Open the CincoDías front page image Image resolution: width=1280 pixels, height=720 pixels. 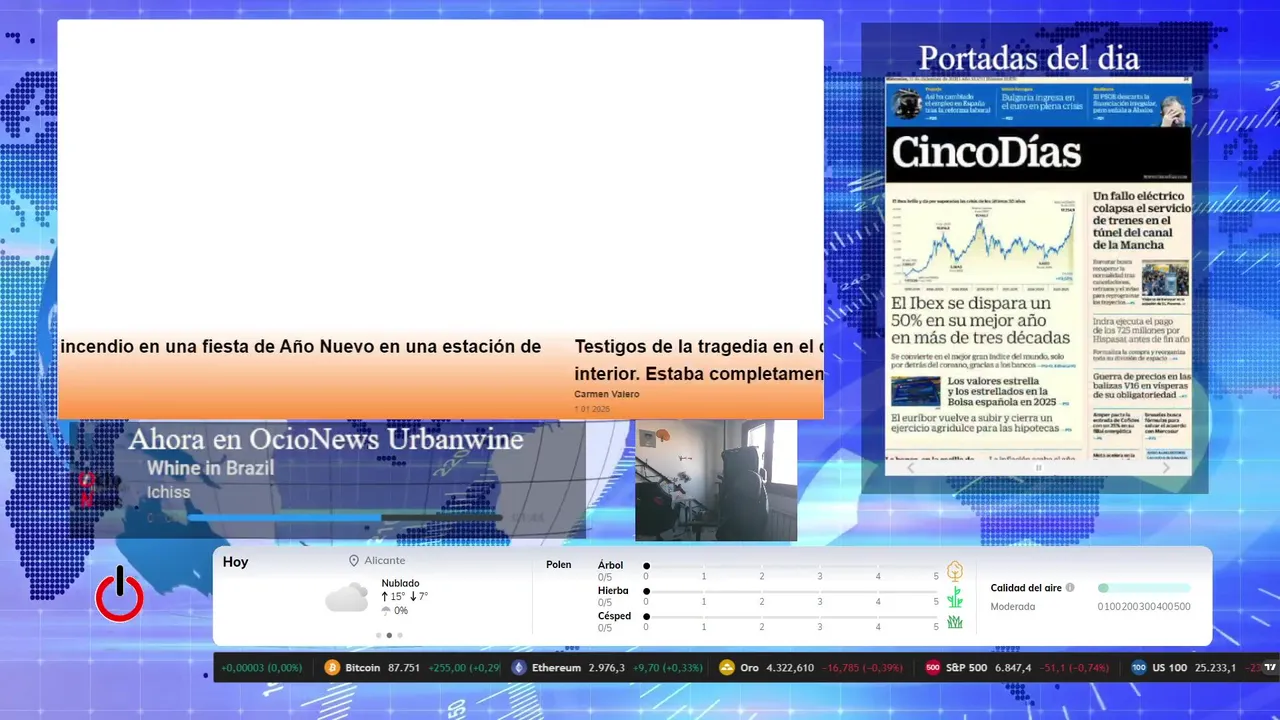click(x=1038, y=267)
